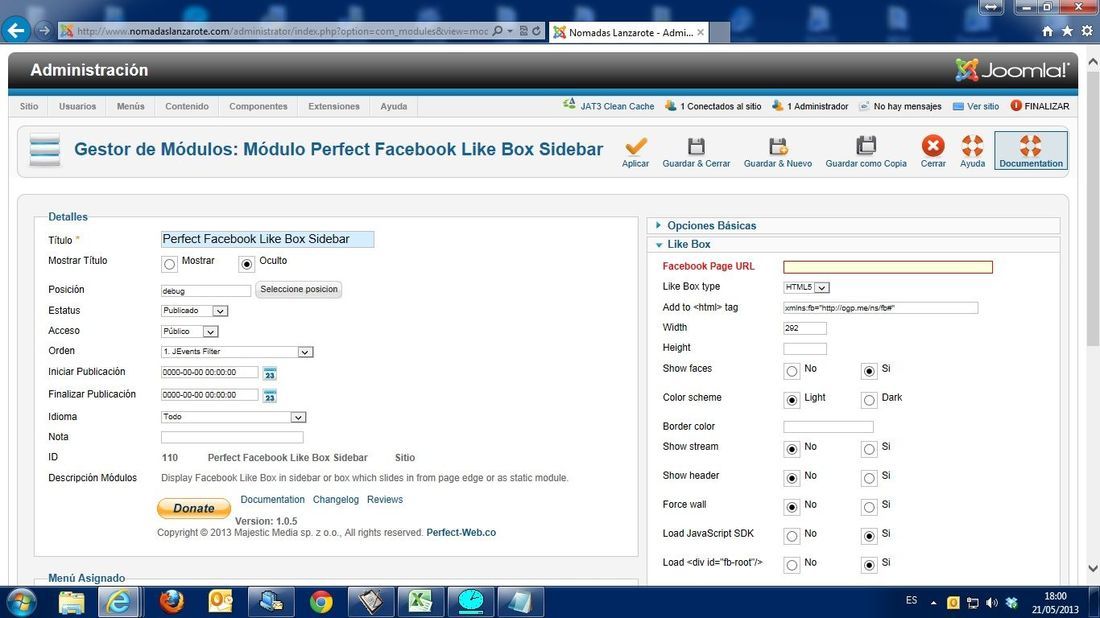Refresh the page with reload icon

point(536,32)
